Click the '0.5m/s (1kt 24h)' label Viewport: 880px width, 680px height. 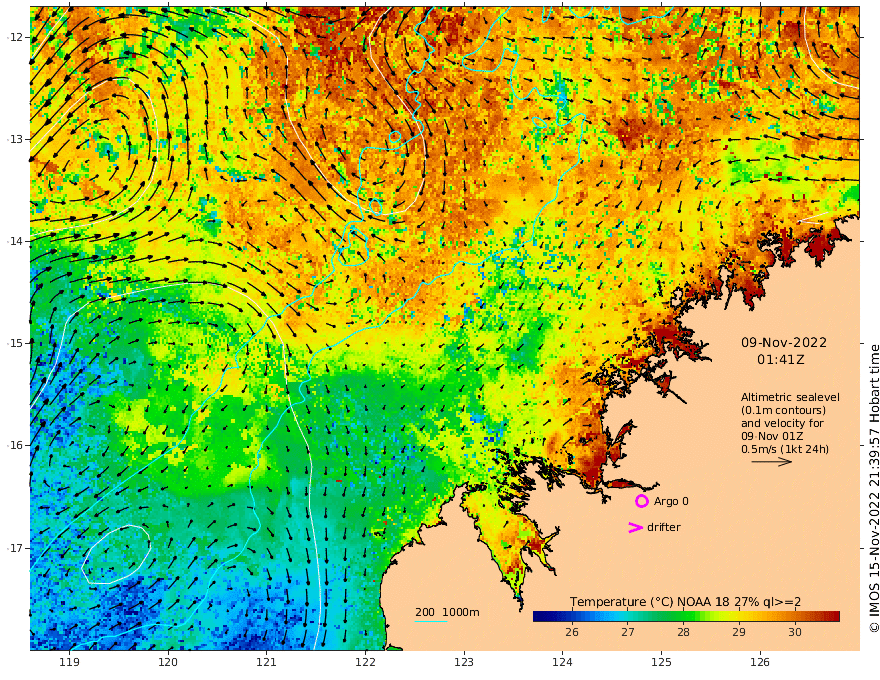tap(785, 449)
